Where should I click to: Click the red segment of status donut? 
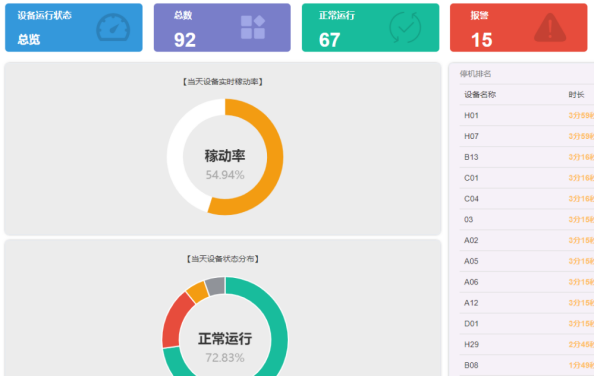coord(176,320)
